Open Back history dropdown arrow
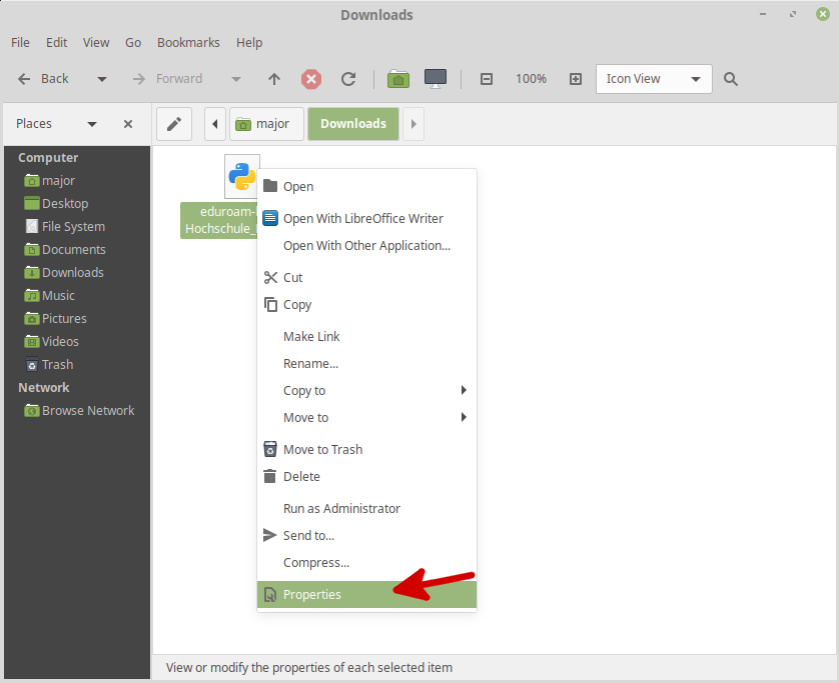Screen dimensions: 839x683 point(102,79)
